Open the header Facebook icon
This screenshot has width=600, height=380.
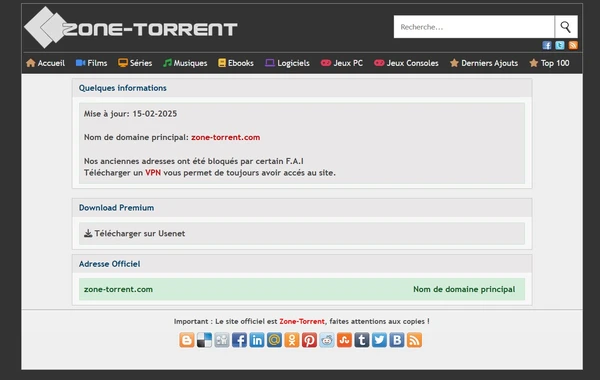(547, 45)
